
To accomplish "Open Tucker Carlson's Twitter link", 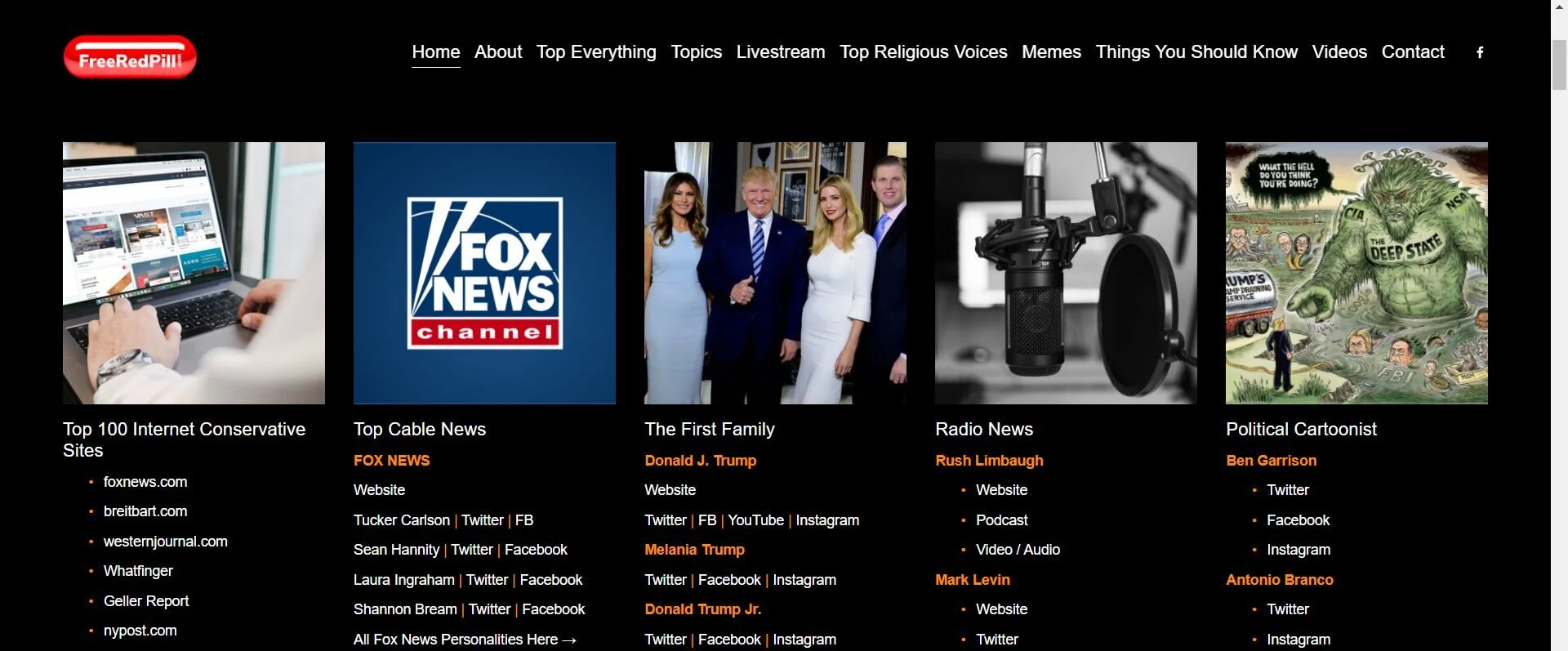I will (x=483, y=520).
